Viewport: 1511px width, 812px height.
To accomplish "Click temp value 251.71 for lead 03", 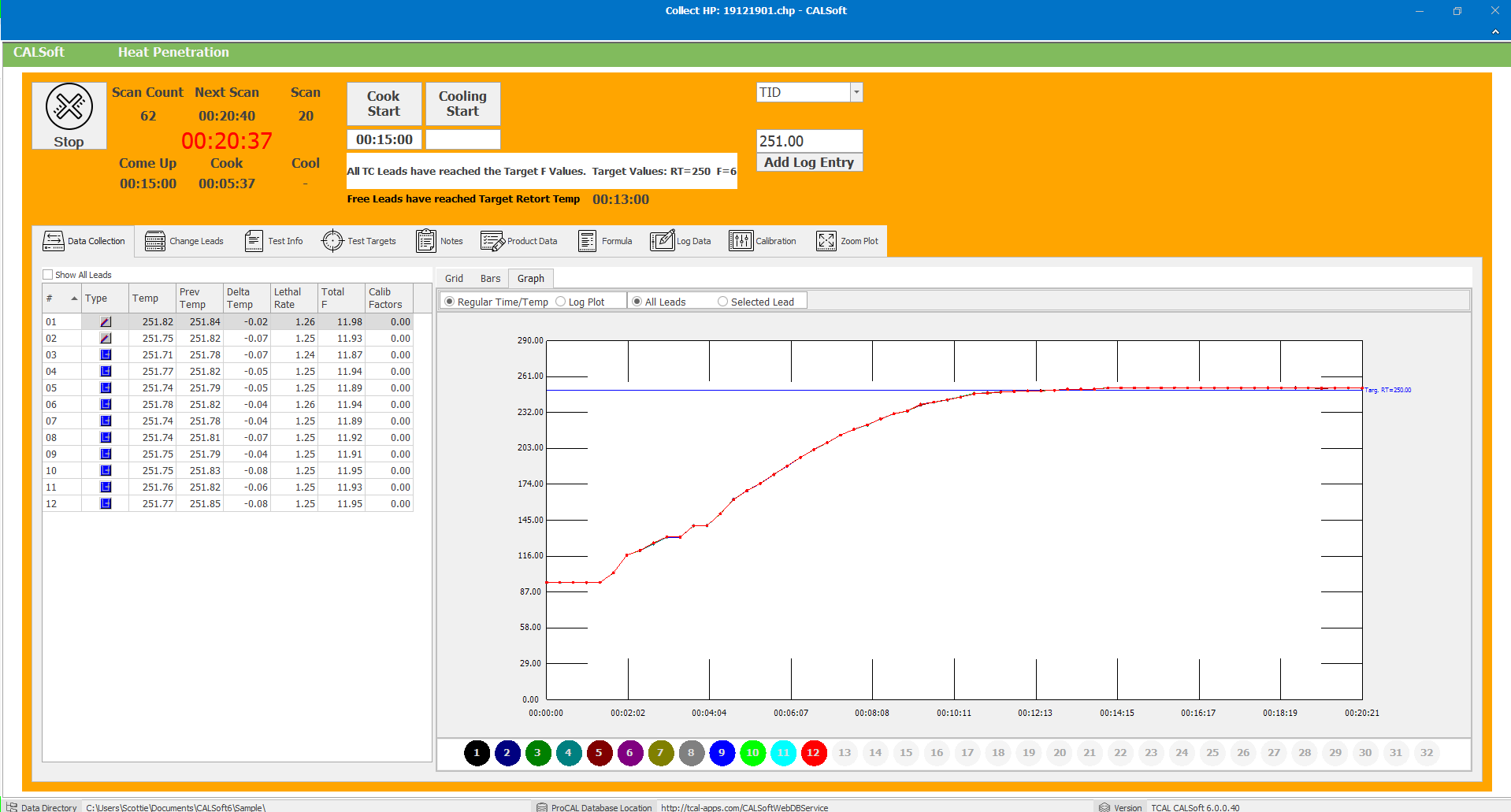I will tap(158, 355).
